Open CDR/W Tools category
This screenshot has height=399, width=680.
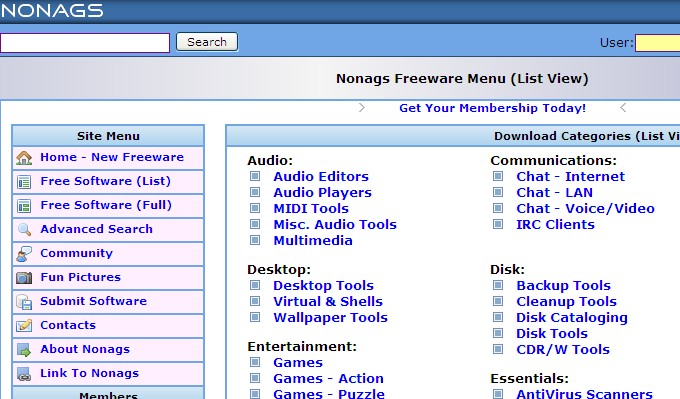pos(562,350)
